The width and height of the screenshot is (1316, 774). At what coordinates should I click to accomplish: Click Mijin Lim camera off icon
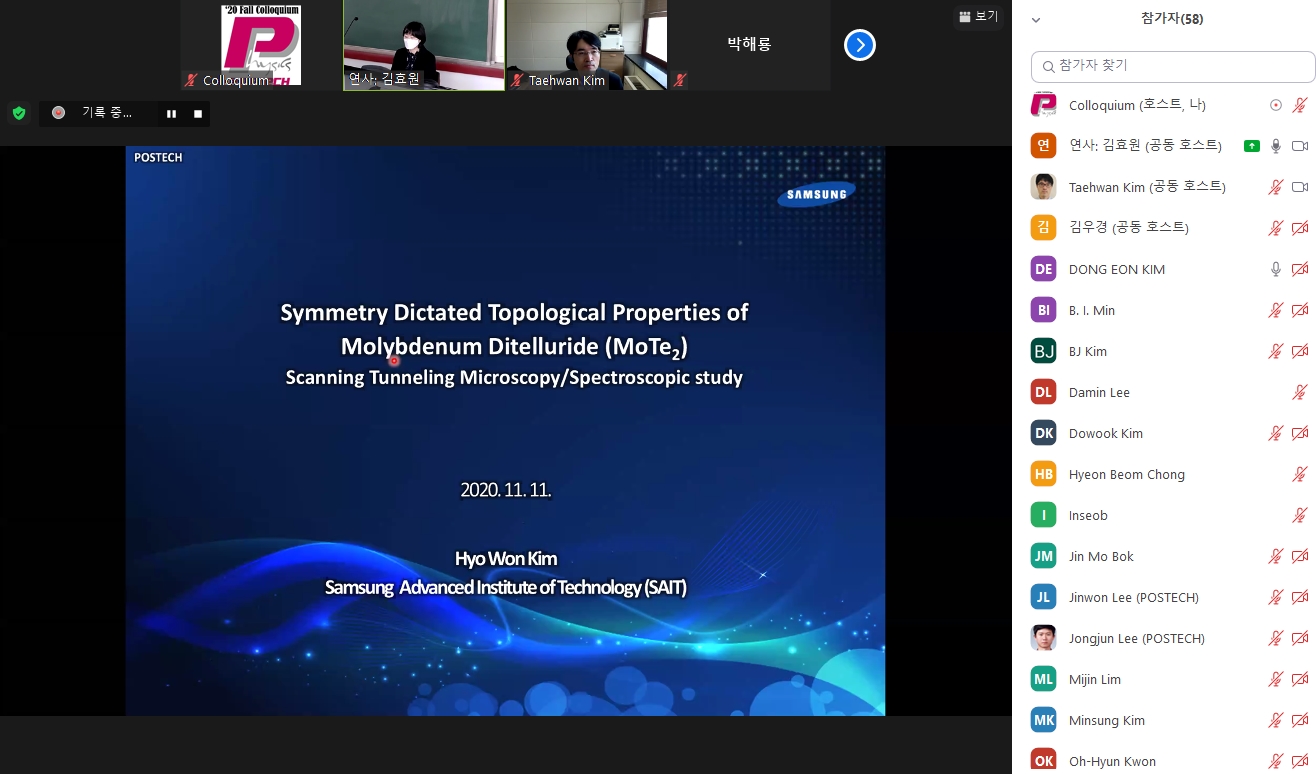(x=1300, y=679)
